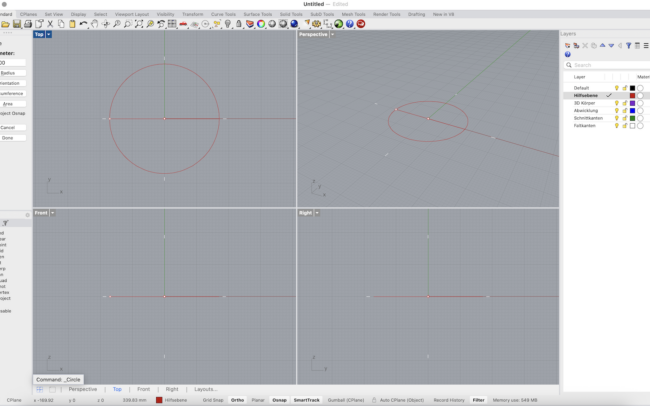Toggle visibility bulb of the Abwicklung layer

coord(616,110)
